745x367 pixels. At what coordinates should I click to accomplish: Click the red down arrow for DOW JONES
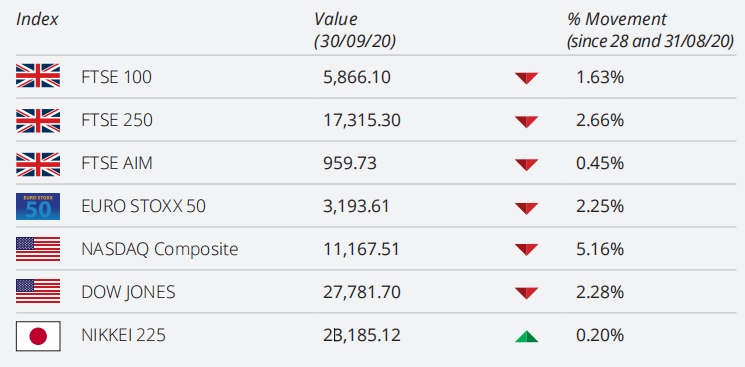point(526,293)
